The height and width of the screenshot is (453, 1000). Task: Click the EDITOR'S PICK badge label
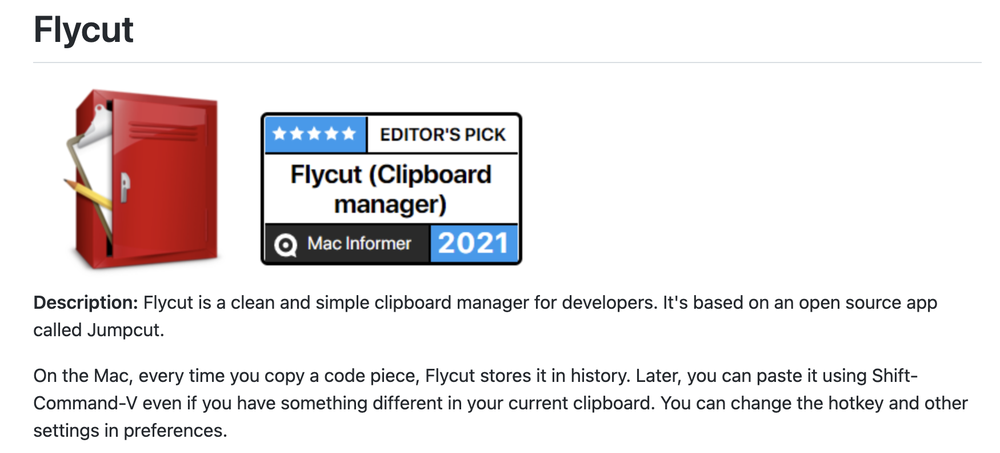click(443, 134)
